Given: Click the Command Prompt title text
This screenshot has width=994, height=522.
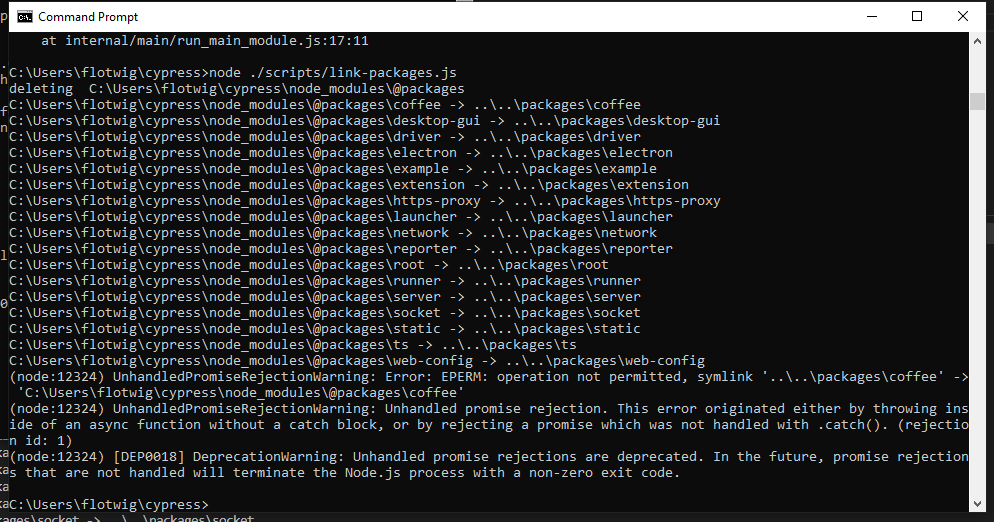Looking at the screenshot, I should 88,16.
